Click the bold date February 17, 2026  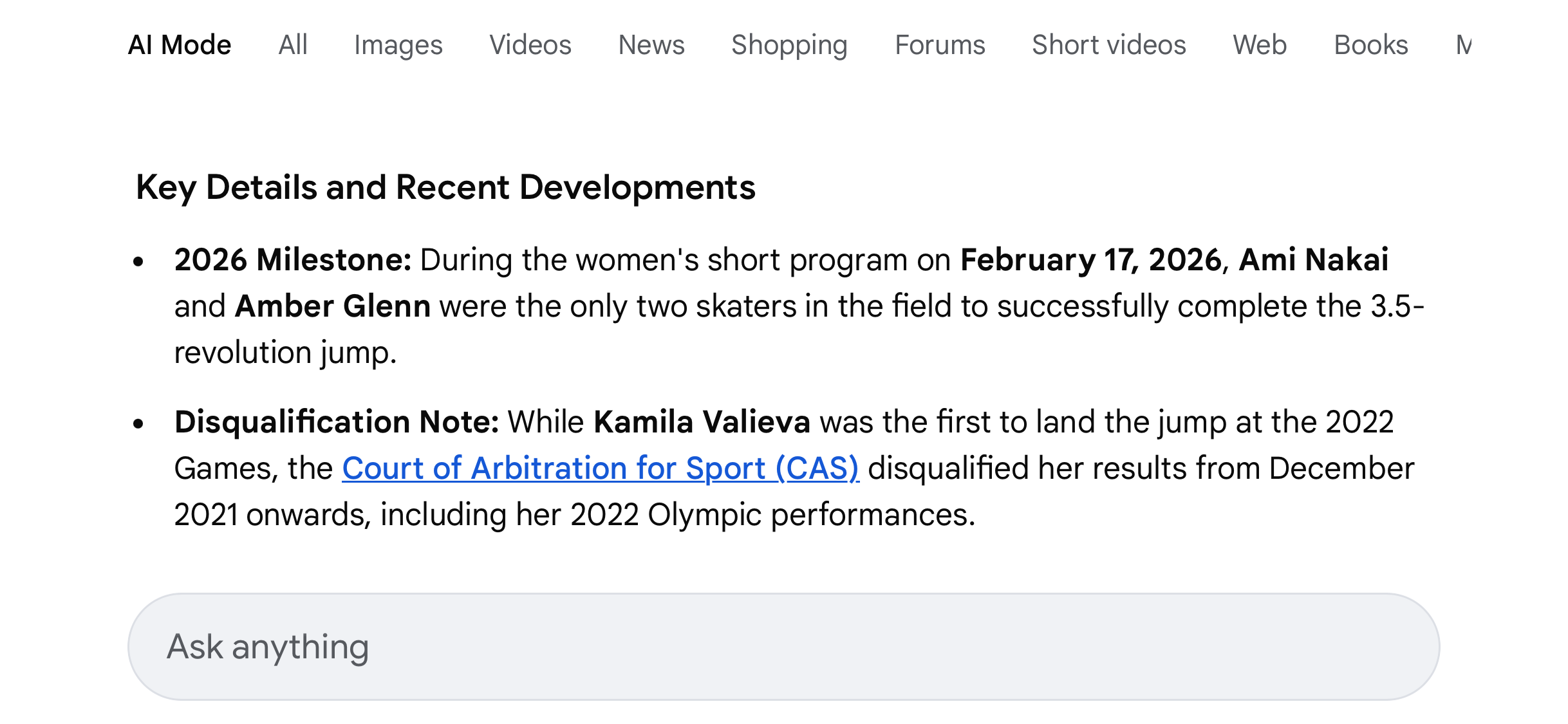[x=1091, y=260]
